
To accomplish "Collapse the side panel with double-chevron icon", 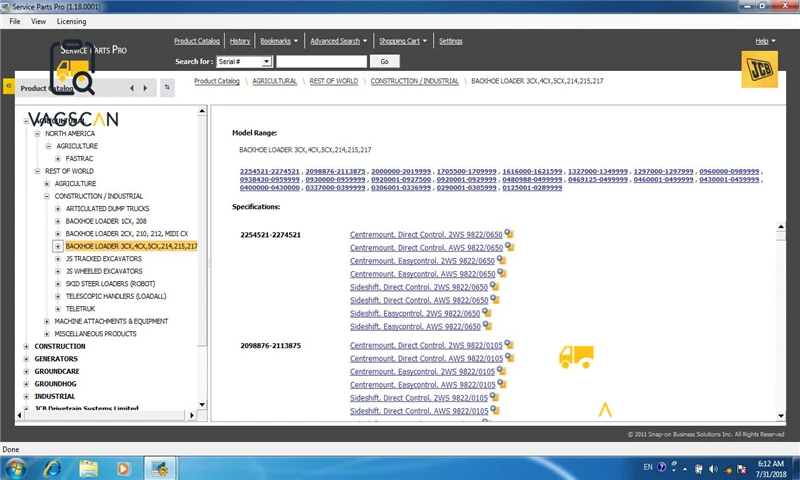I will [9, 86].
